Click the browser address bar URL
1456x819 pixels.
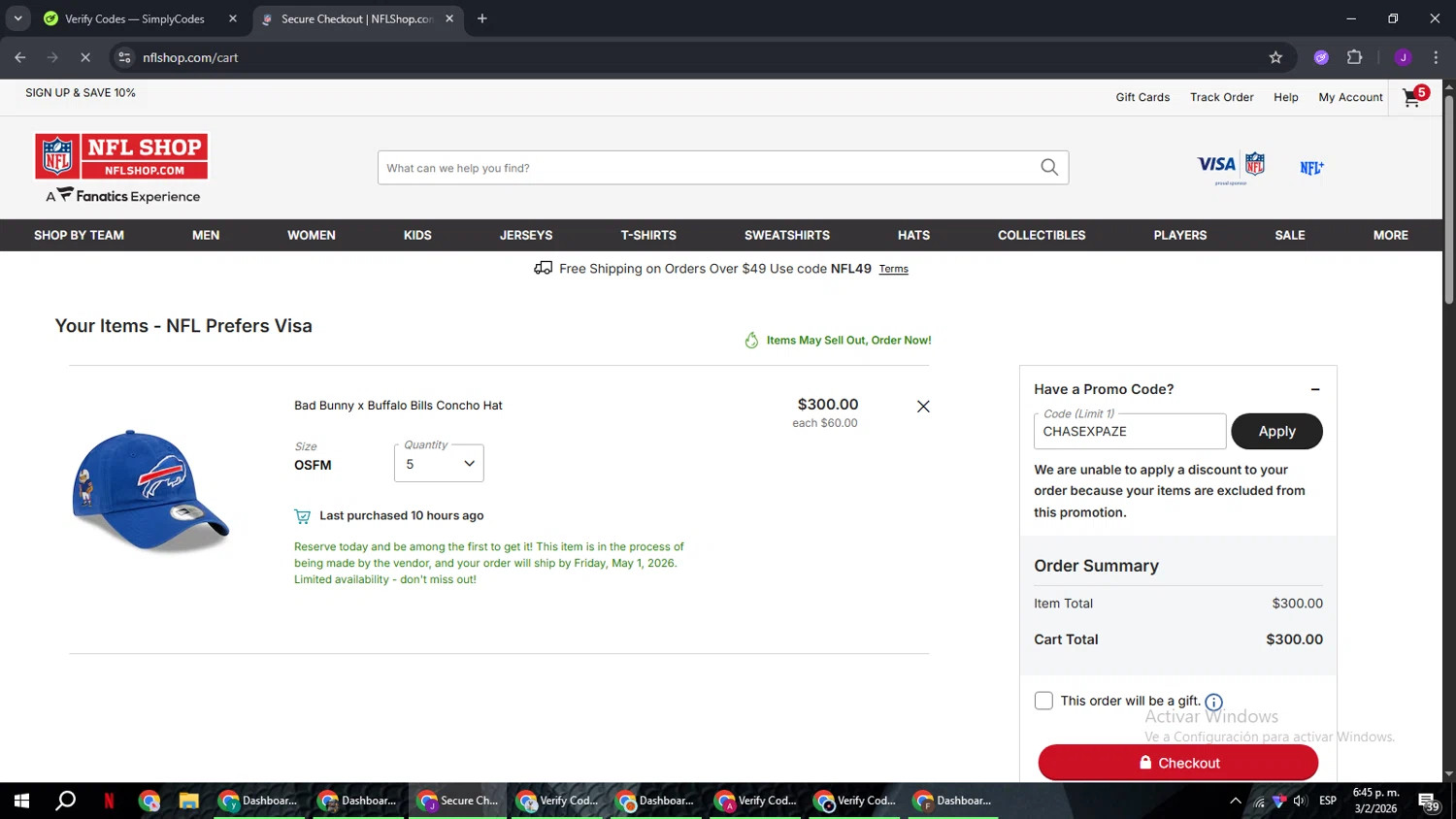pos(190,57)
